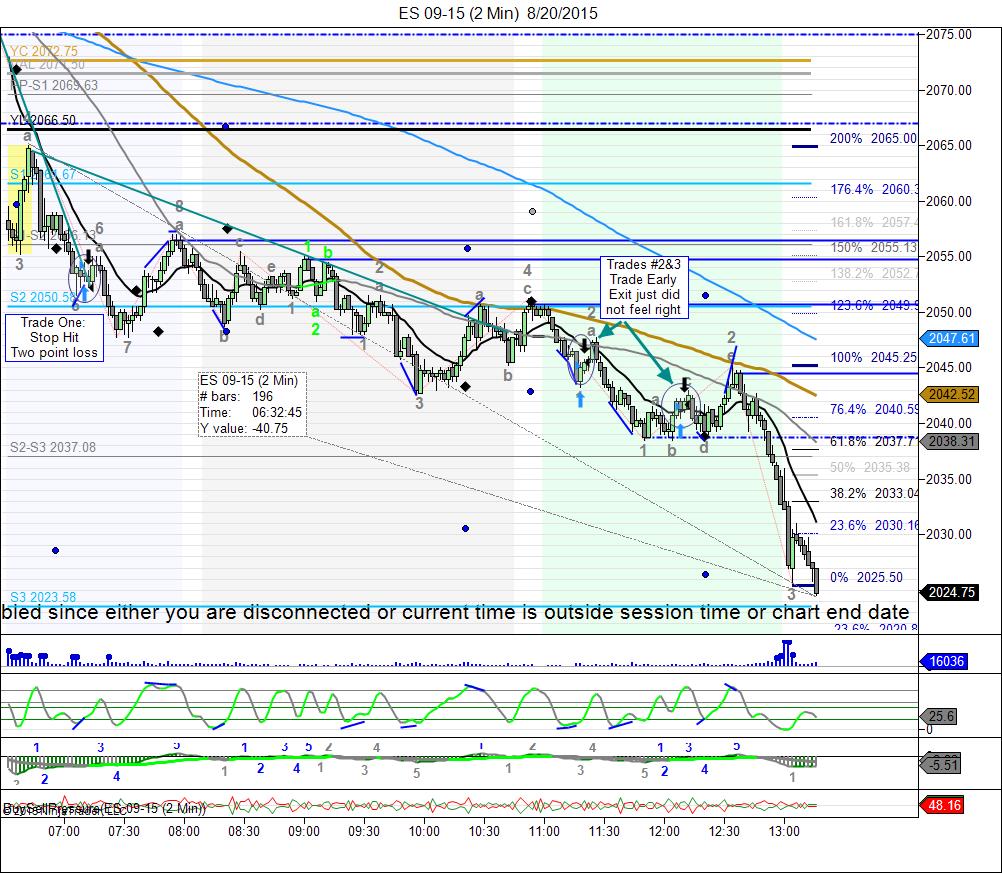Click the BuySellPressure indicator panel label
This screenshot has height=873, width=1002.
(105, 808)
